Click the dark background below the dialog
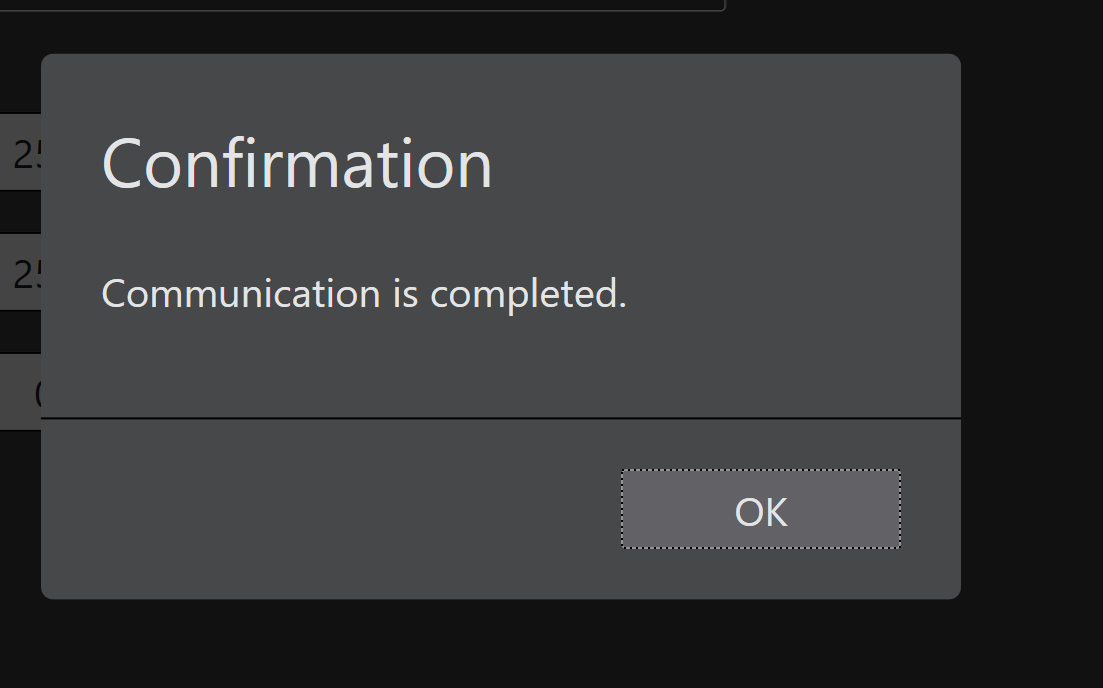This screenshot has width=1103, height=688. (x=500, y=645)
